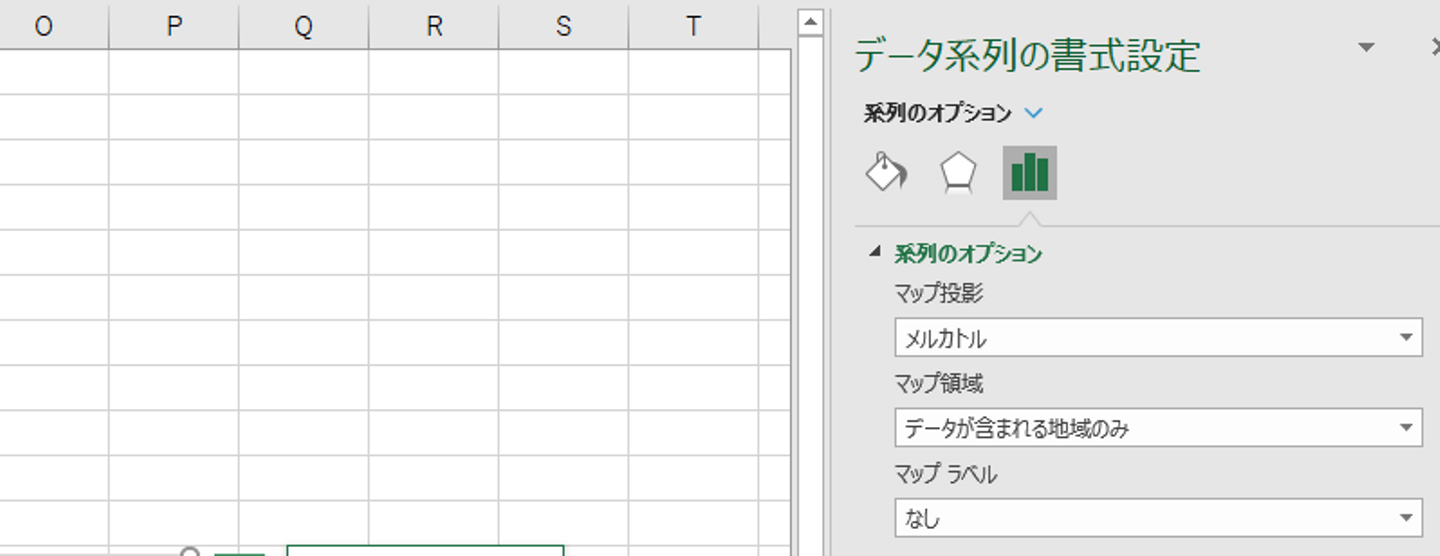Screen dimensions: 1440x556
Task: Close the データ系列の書式設定 pane
Action: point(1435,48)
